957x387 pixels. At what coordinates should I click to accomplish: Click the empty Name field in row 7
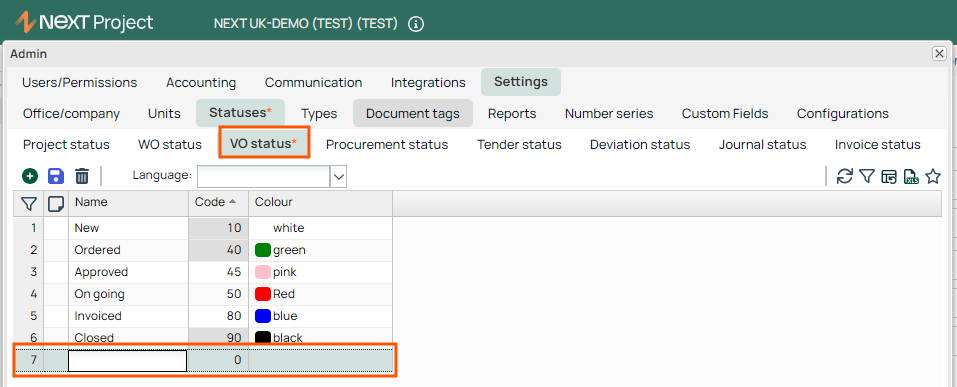click(x=127, y=361)
